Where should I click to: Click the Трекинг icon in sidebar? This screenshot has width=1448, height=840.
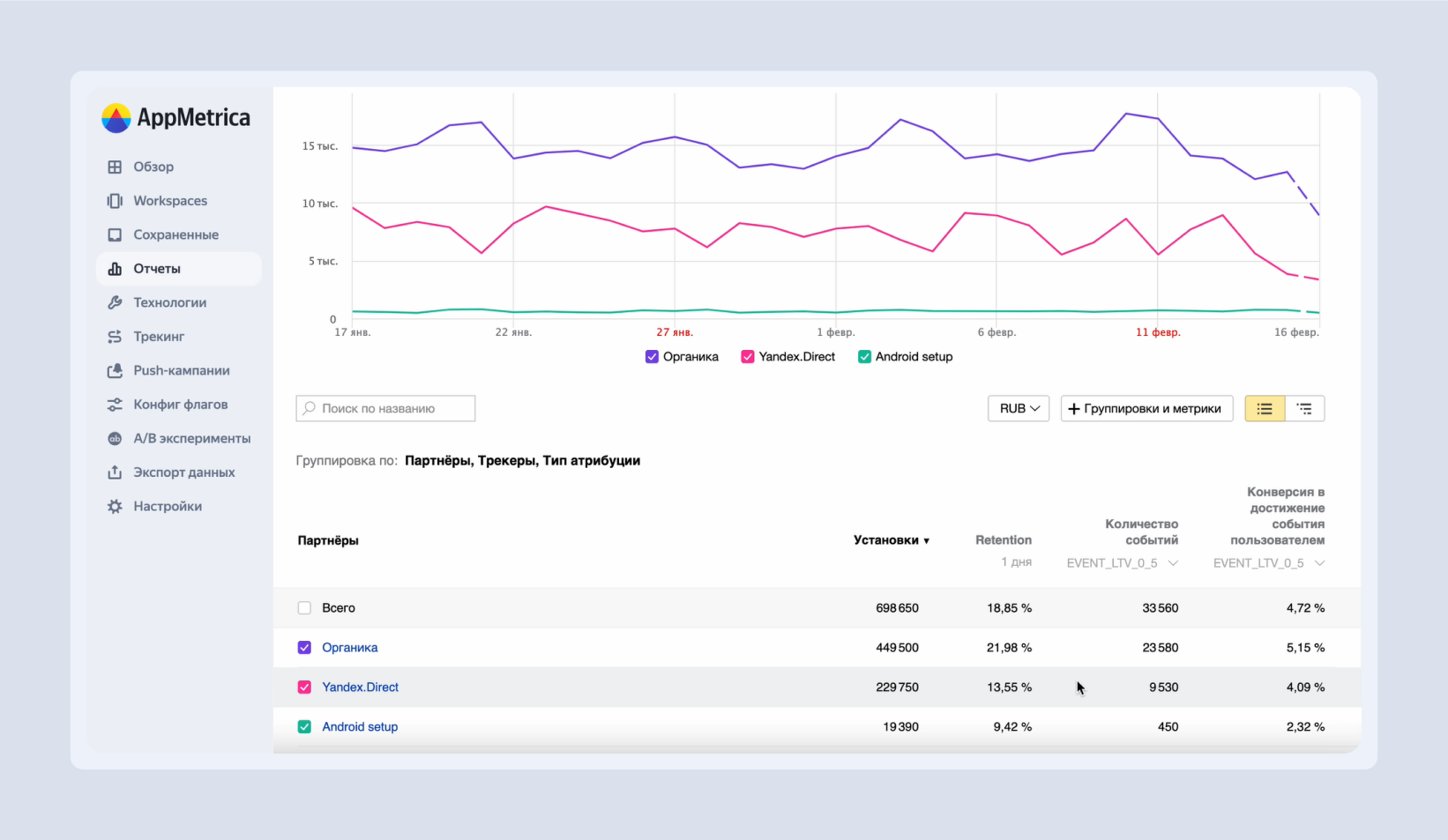[115, 337]
